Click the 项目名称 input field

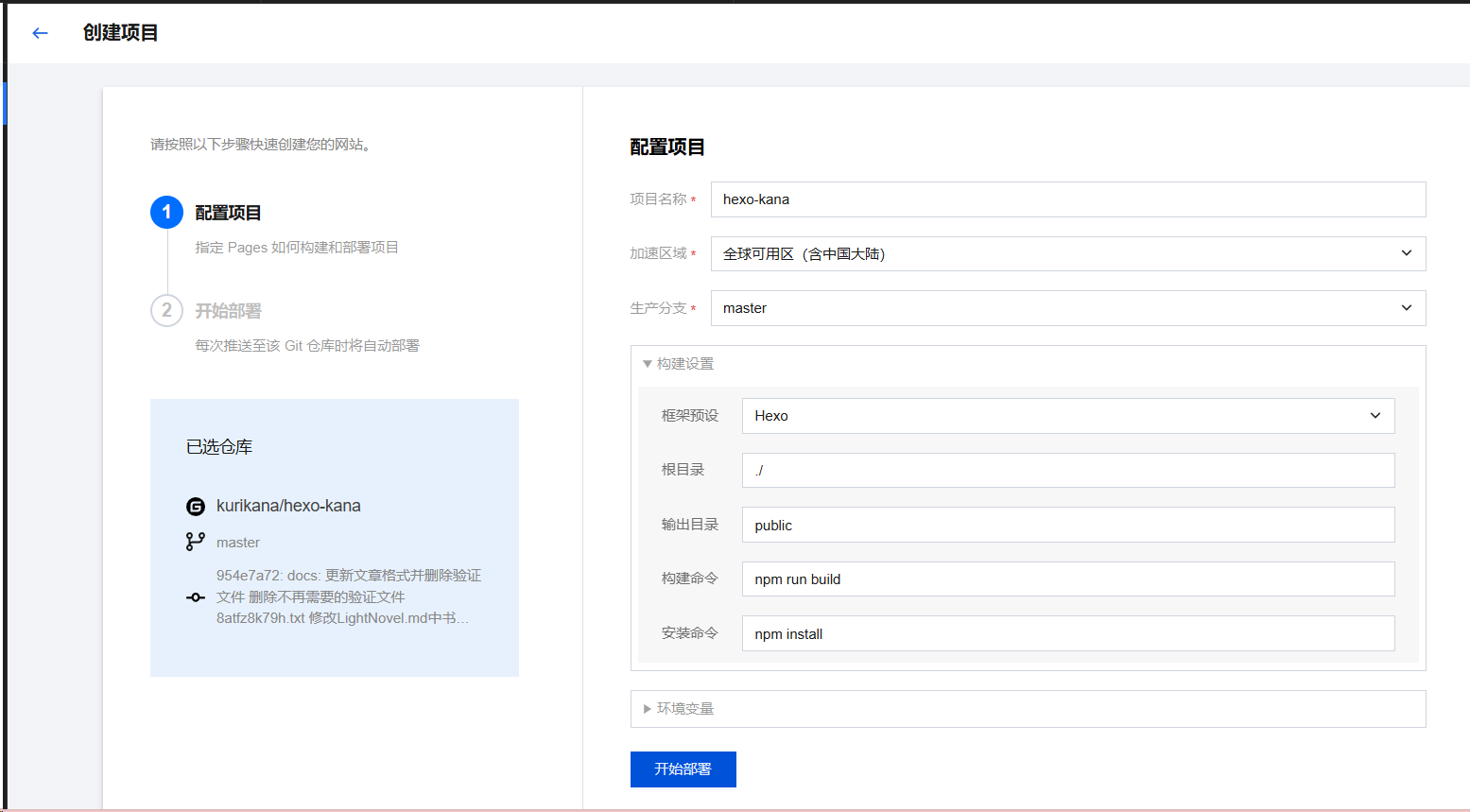tap(1067, 199)
